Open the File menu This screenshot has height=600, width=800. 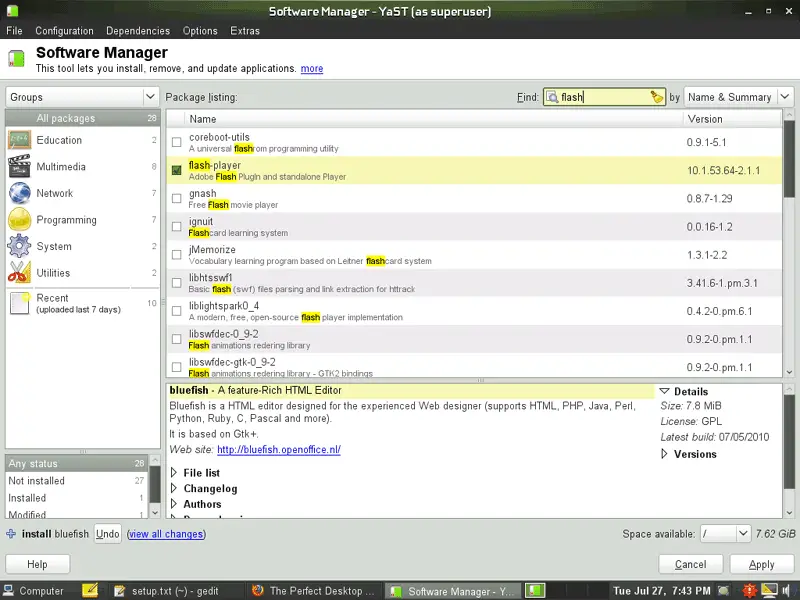[14, 31]
